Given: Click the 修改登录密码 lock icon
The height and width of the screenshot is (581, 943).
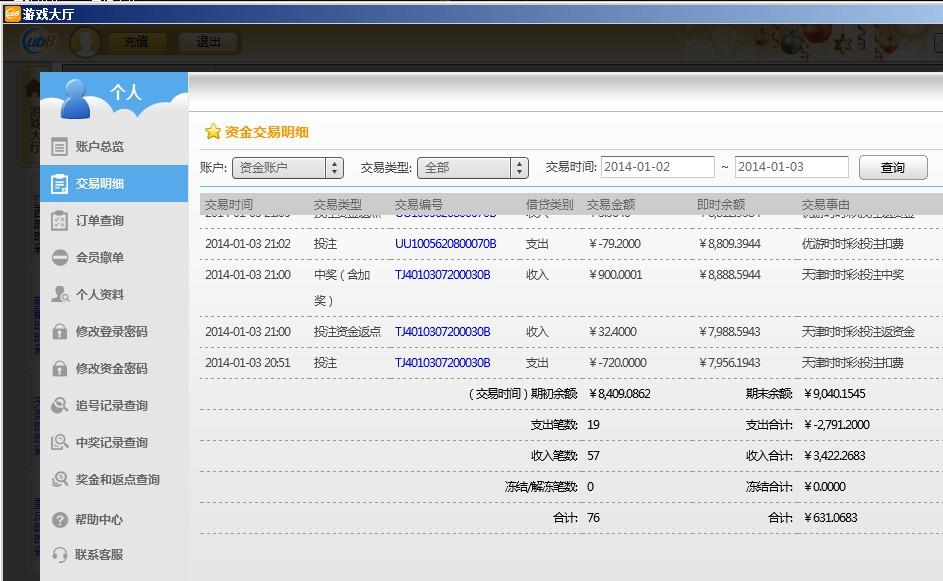Looking at the screenshot, I should click(x=60, y=331).
